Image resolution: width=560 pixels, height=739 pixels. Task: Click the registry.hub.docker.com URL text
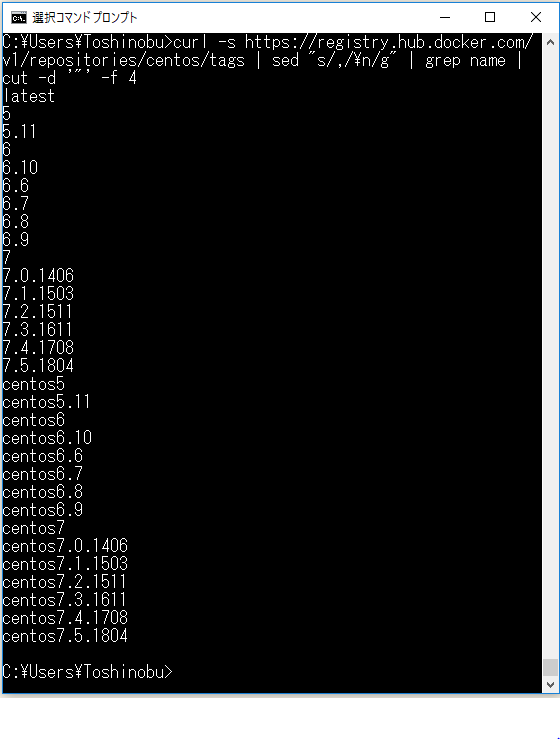pos(388,42)
